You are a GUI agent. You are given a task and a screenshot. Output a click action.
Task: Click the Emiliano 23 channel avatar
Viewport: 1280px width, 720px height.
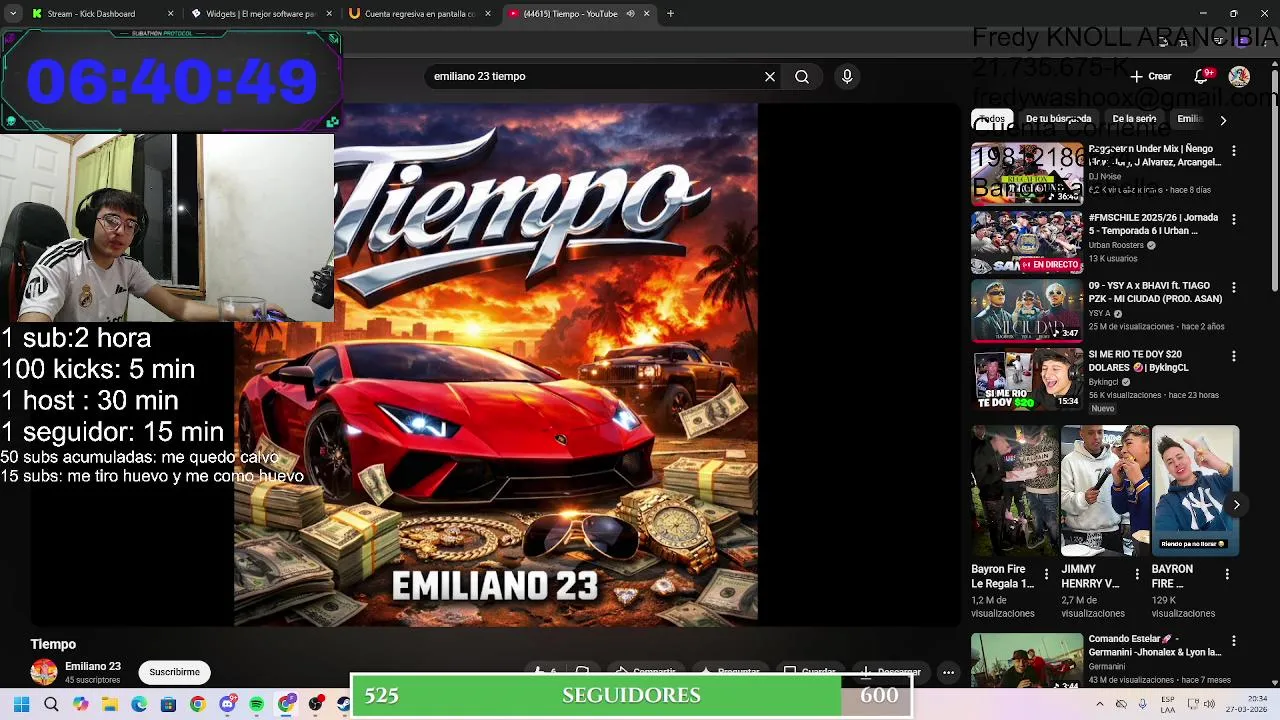pos(44,672)
